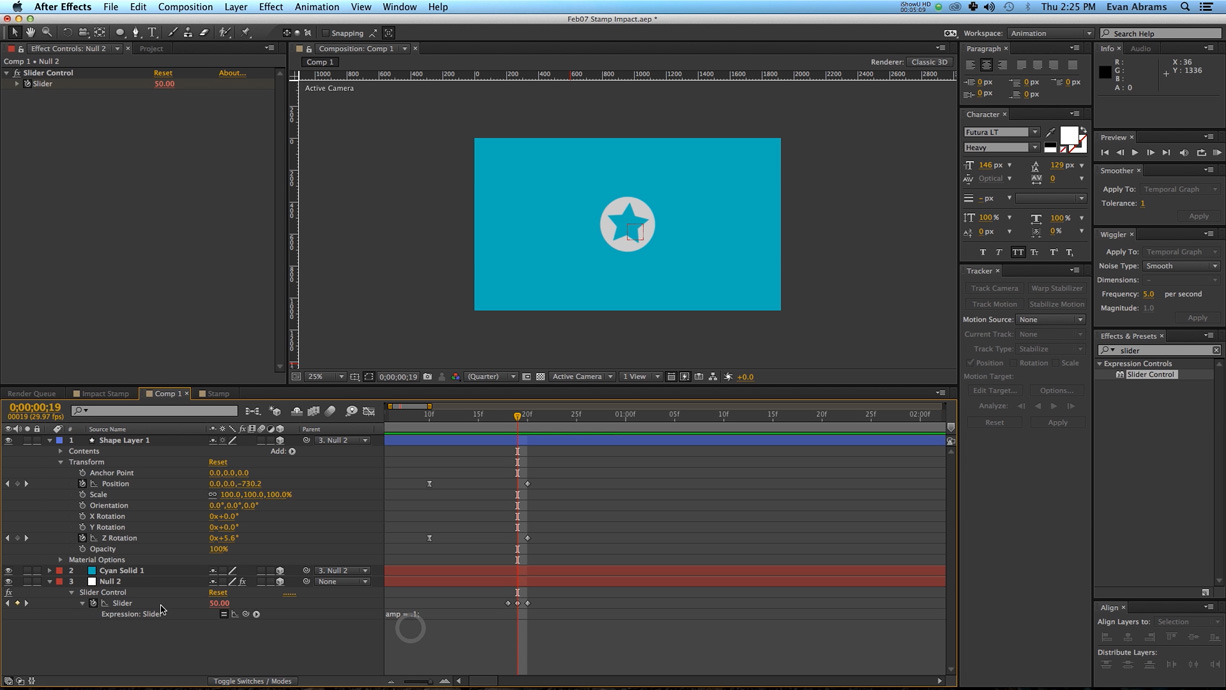1226x690 pixels.
Task: Open the Animation menu
Action: coord(317,7)
